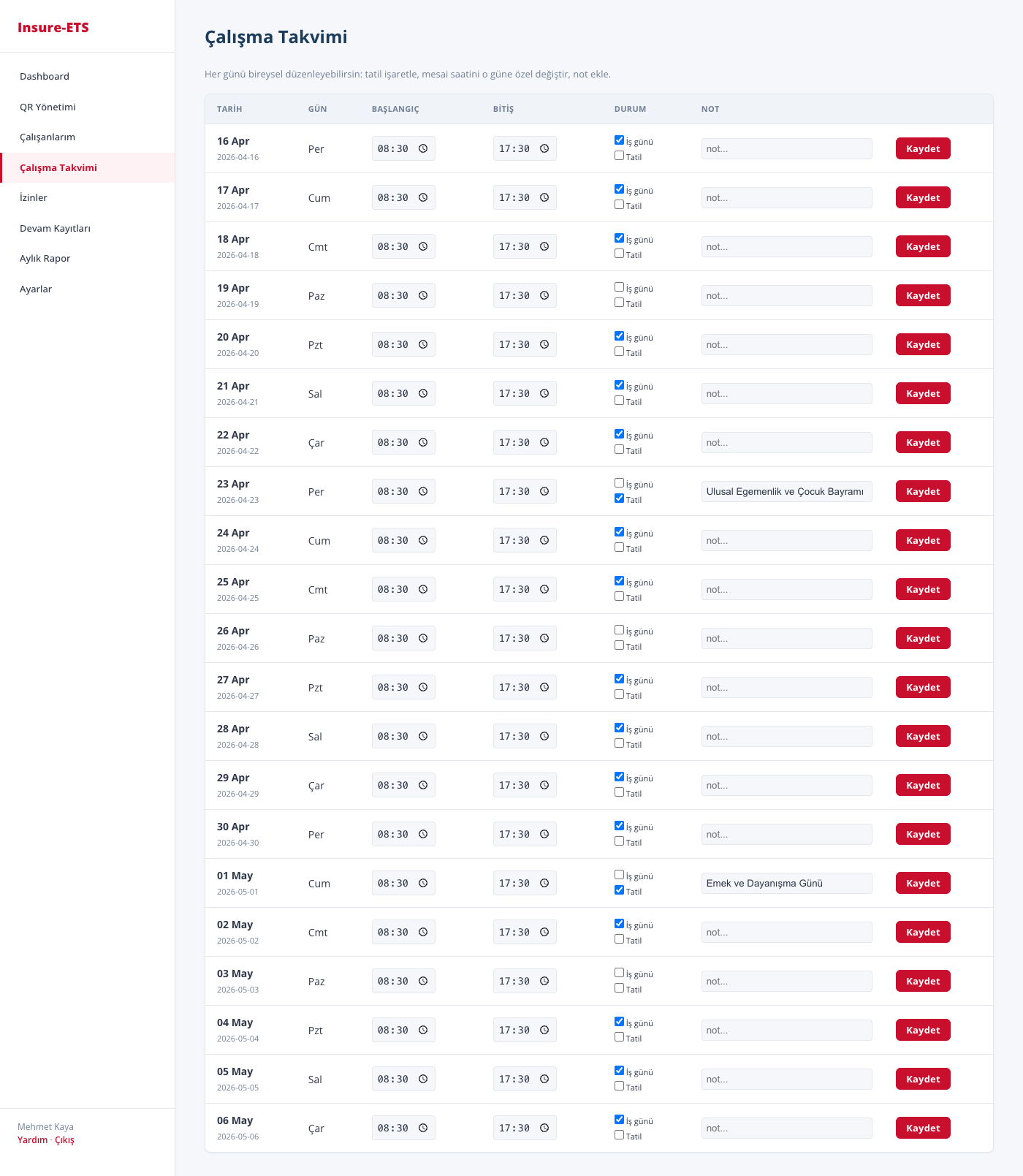Viewport: 1023px width, 1176px height.
Task: Open the start time picker clock for 16 Apr
Action: point(423,149)
